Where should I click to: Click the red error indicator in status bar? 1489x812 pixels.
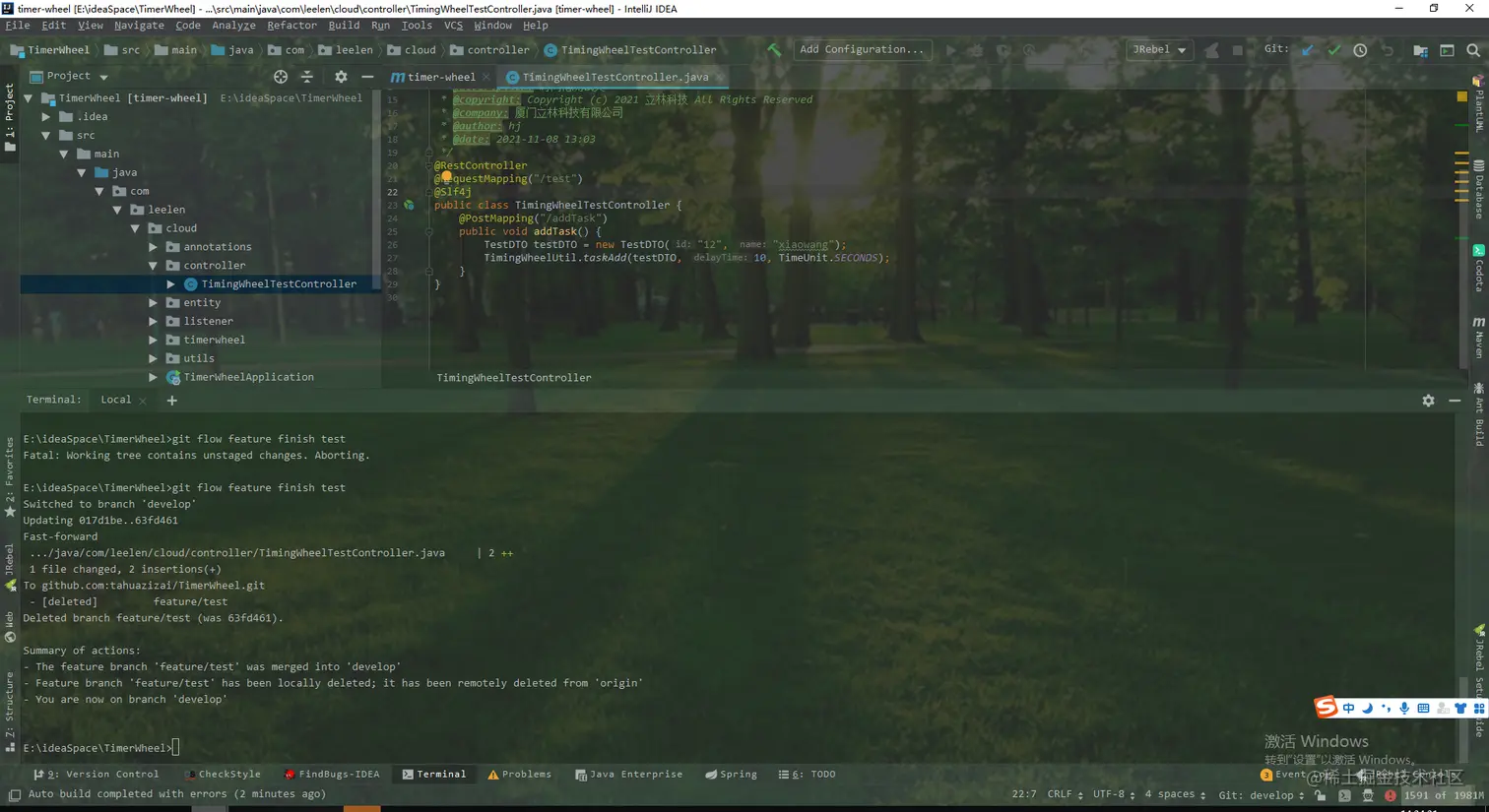tap(1391, 795)
